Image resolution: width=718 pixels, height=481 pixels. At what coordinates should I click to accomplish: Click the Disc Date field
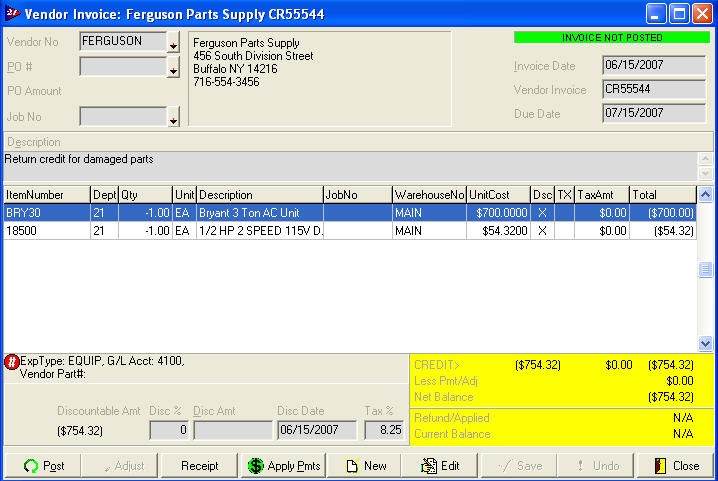pos(317,430)
